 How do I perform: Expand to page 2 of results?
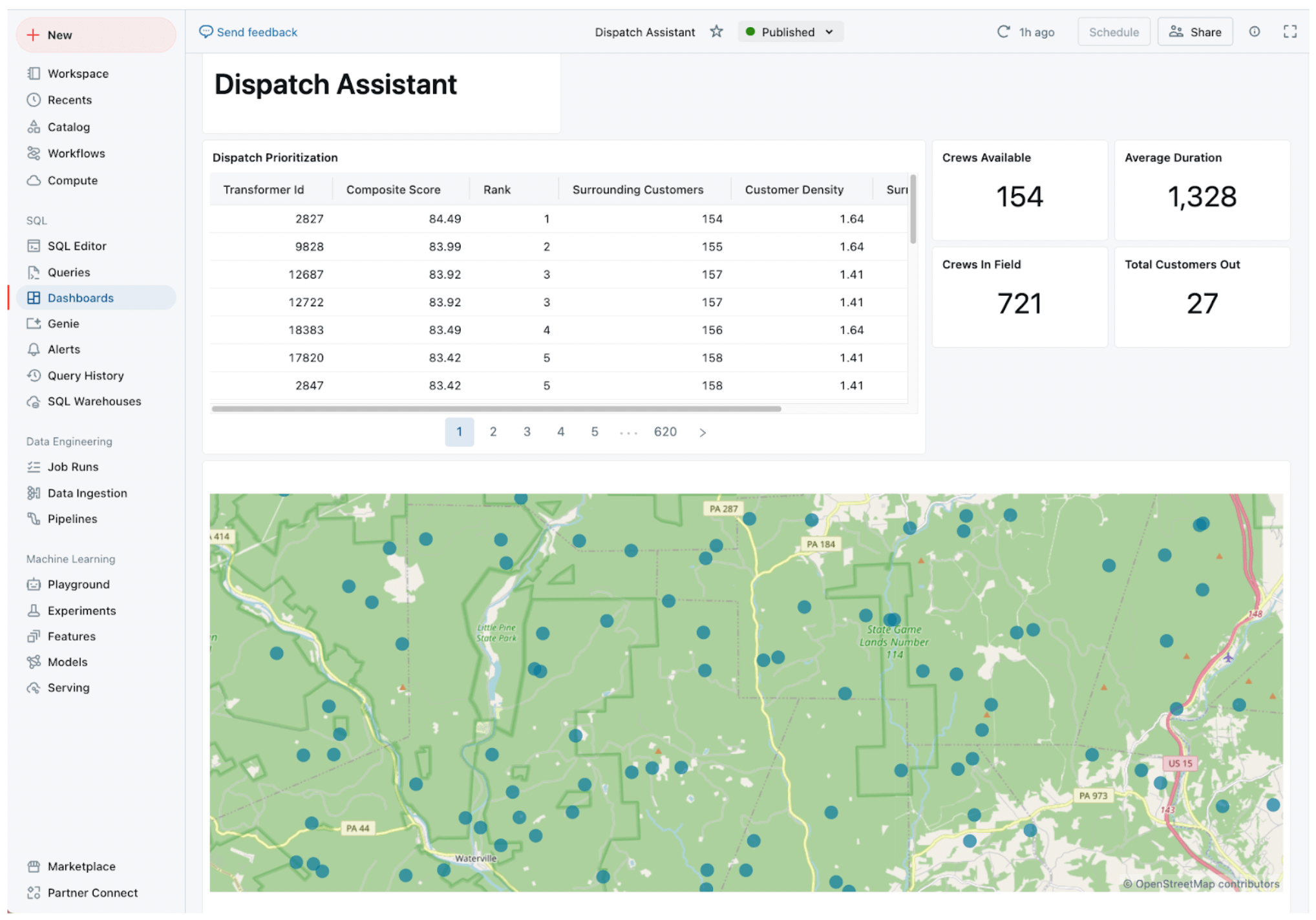[492, 431]
